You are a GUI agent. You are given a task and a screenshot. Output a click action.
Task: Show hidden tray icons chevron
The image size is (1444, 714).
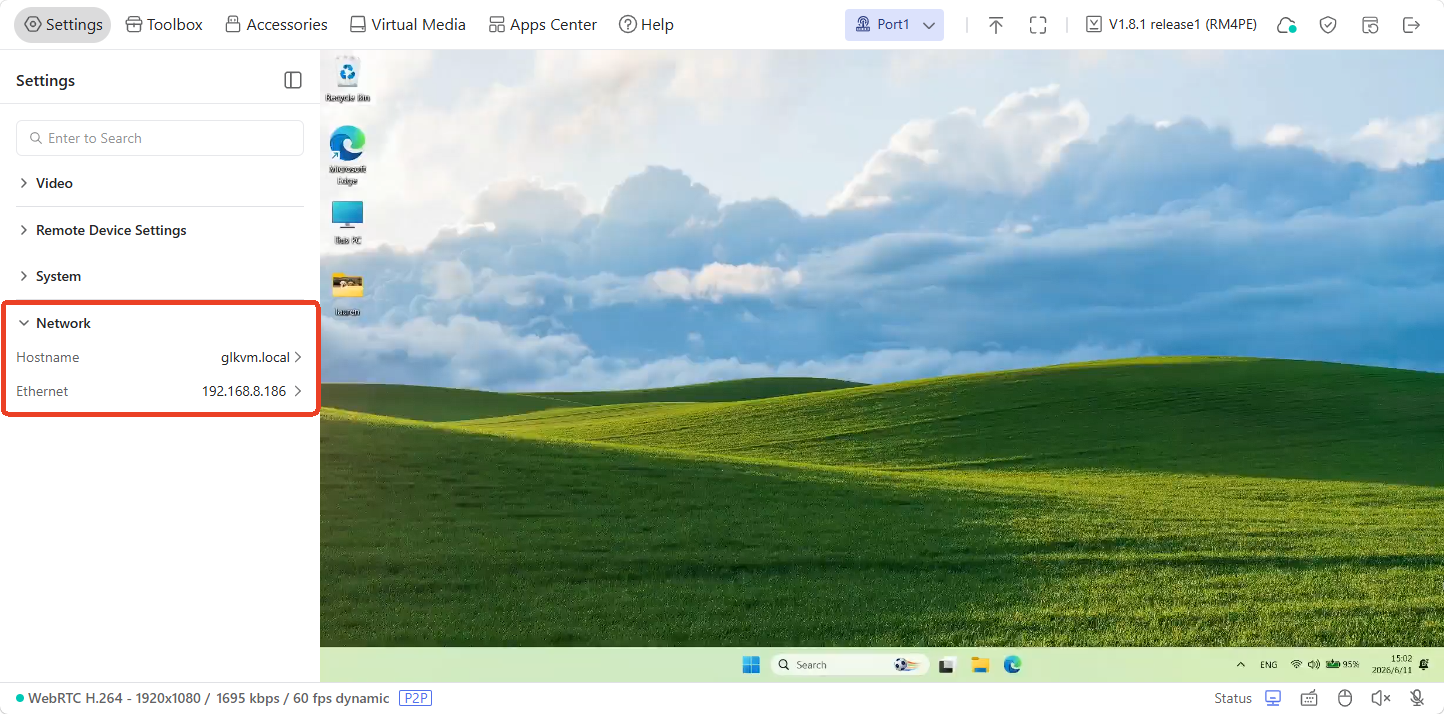point(1241,665)
